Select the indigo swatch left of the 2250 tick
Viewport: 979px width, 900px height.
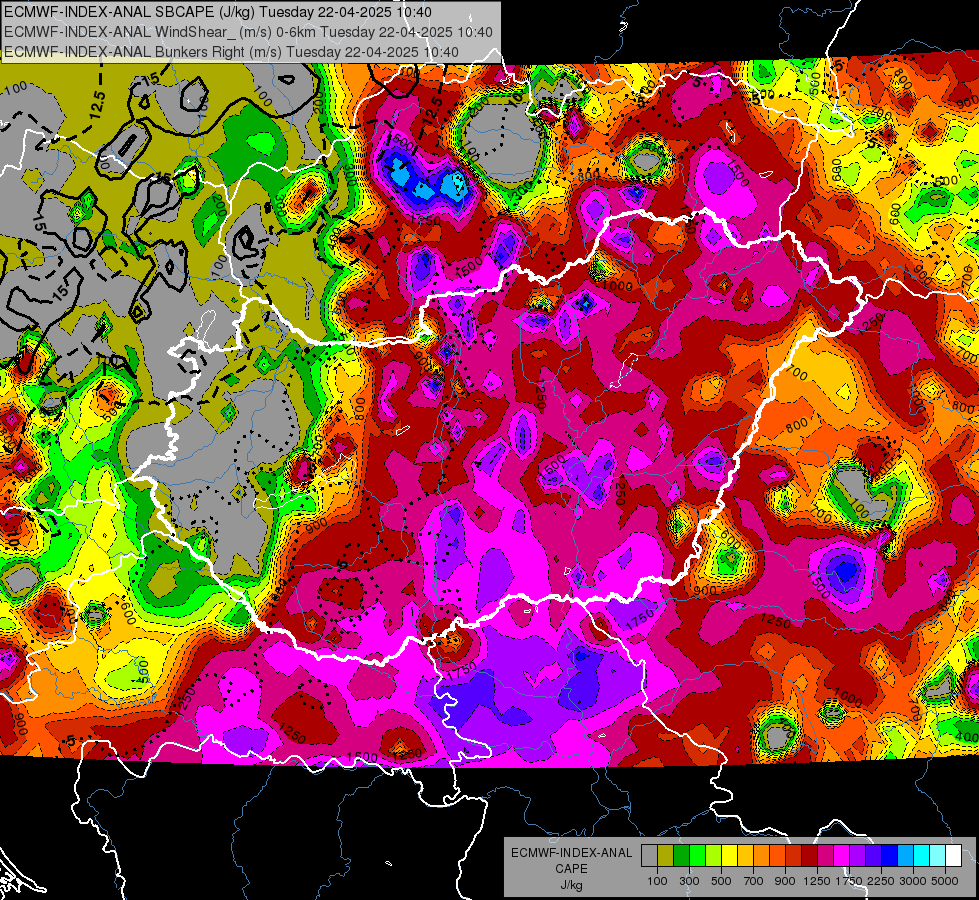(873, 856)
